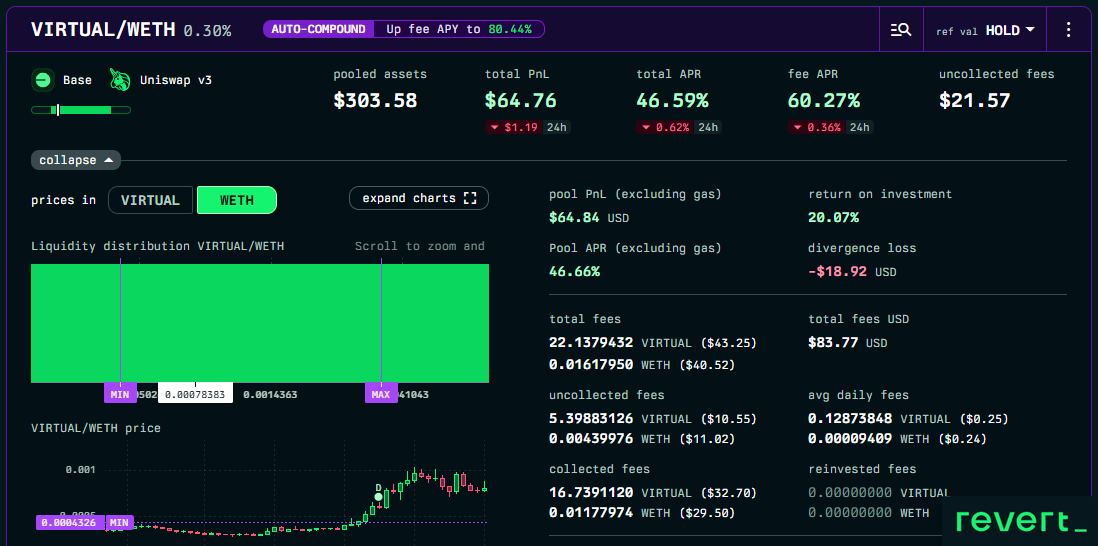Click total fees 0.01617950 WETH
1098x546 pixels.
pos(642,364)
